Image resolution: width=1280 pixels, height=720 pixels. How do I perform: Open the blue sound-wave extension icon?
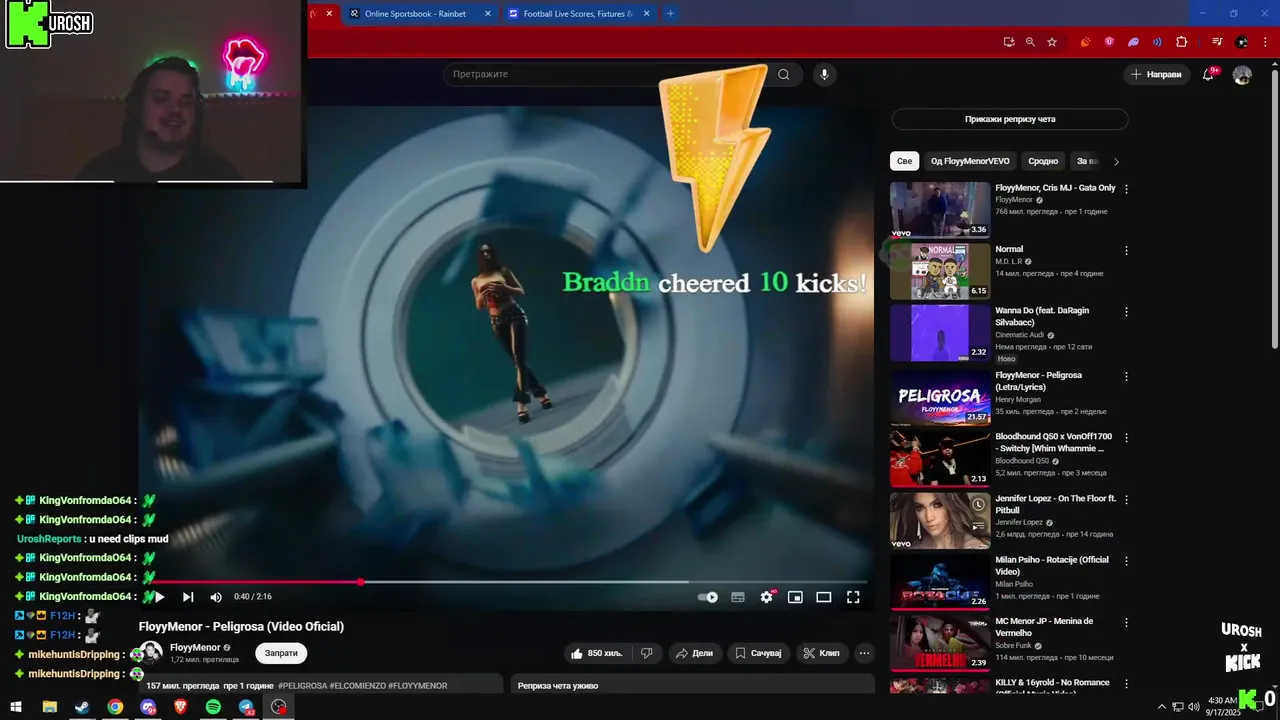1157,42
